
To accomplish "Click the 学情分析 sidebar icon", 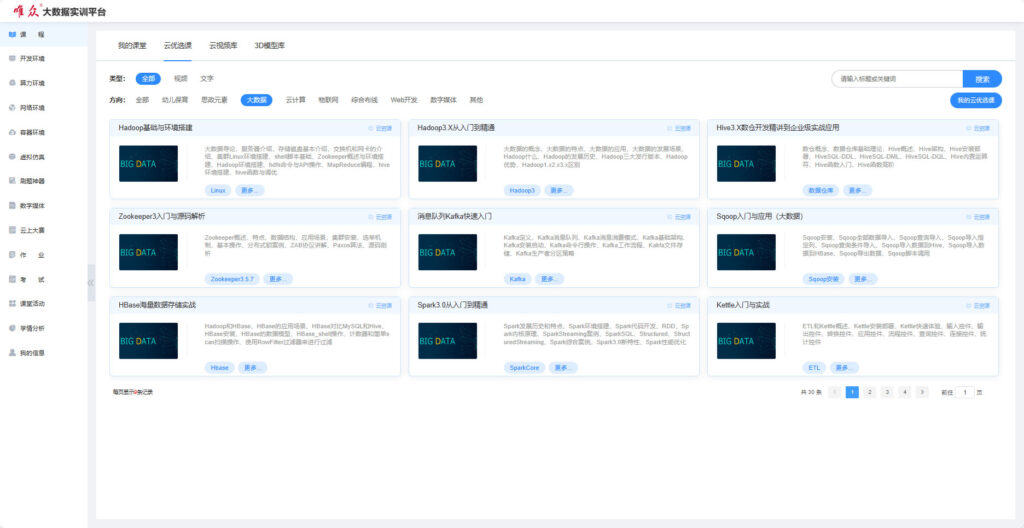I will coord(12,328).
